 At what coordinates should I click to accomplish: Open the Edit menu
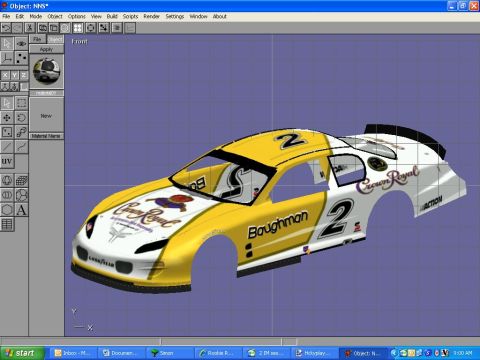(x=20, y=16)
